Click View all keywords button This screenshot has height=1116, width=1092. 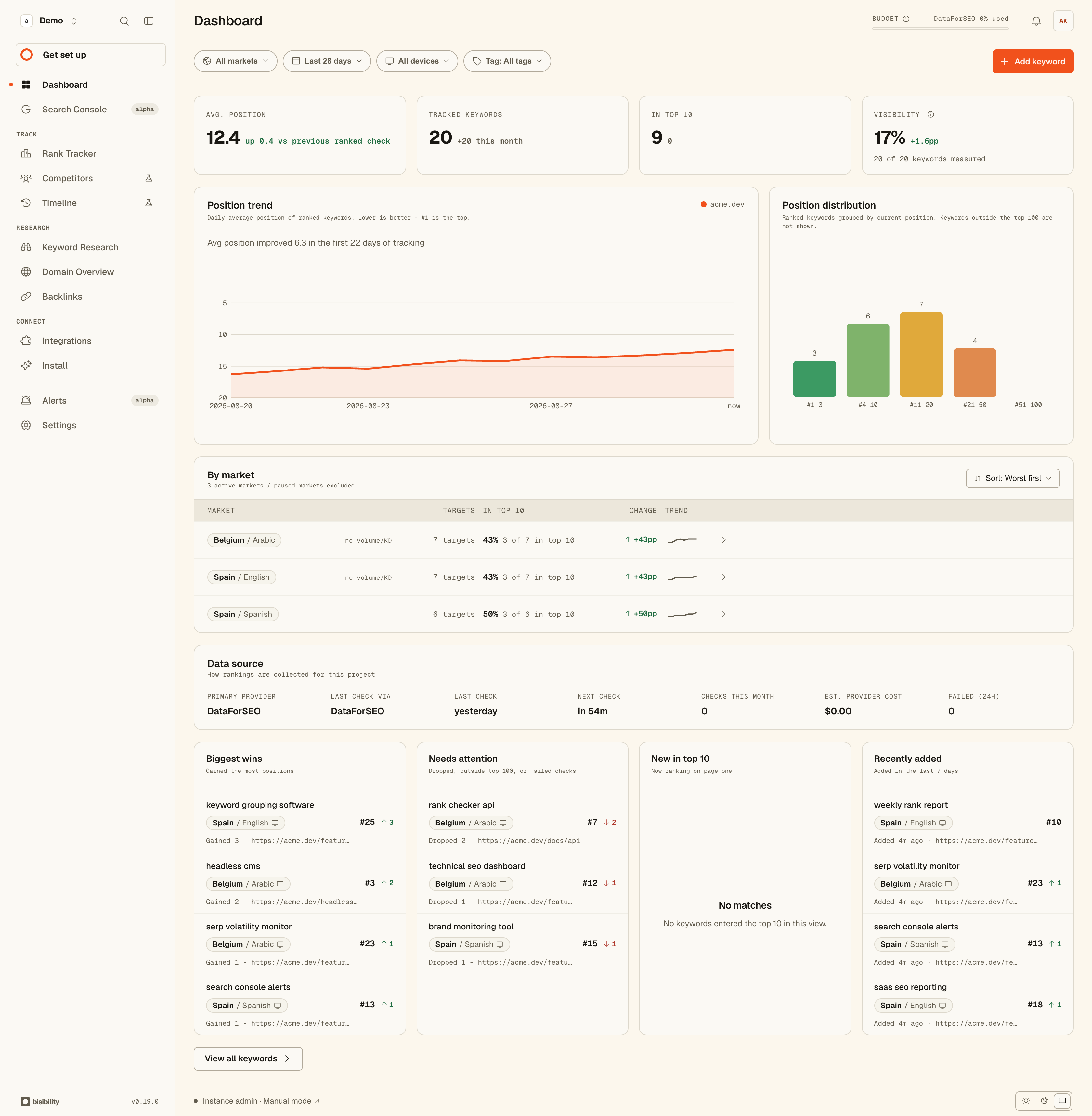coord(248,1059)
